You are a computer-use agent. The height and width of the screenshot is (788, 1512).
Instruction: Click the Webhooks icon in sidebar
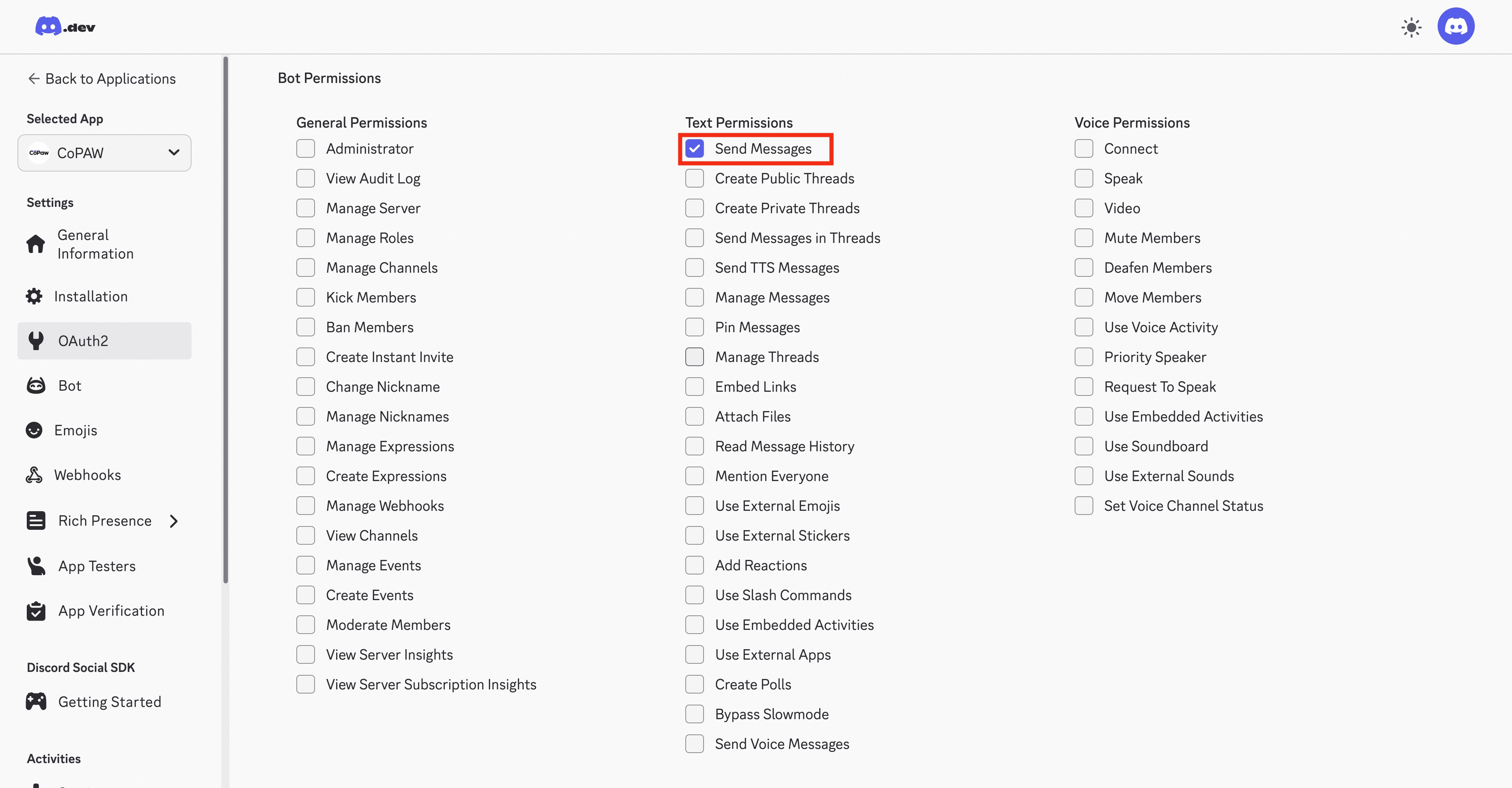coord(34,475)
